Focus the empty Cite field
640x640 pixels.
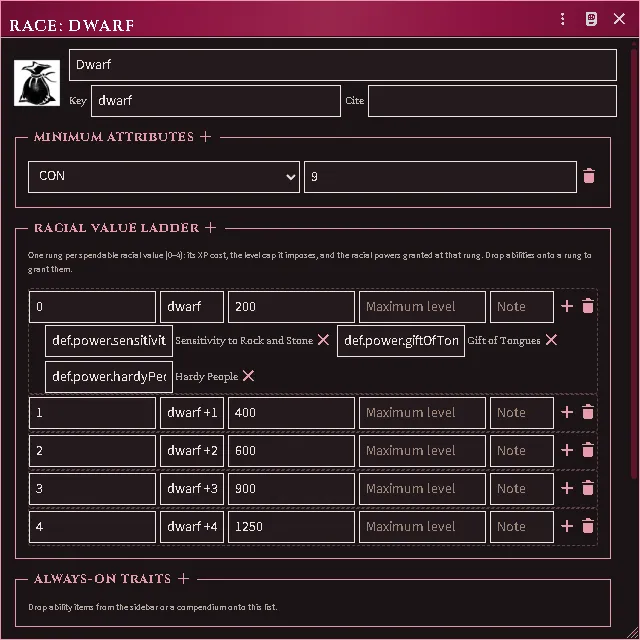(x=492, y=101)
